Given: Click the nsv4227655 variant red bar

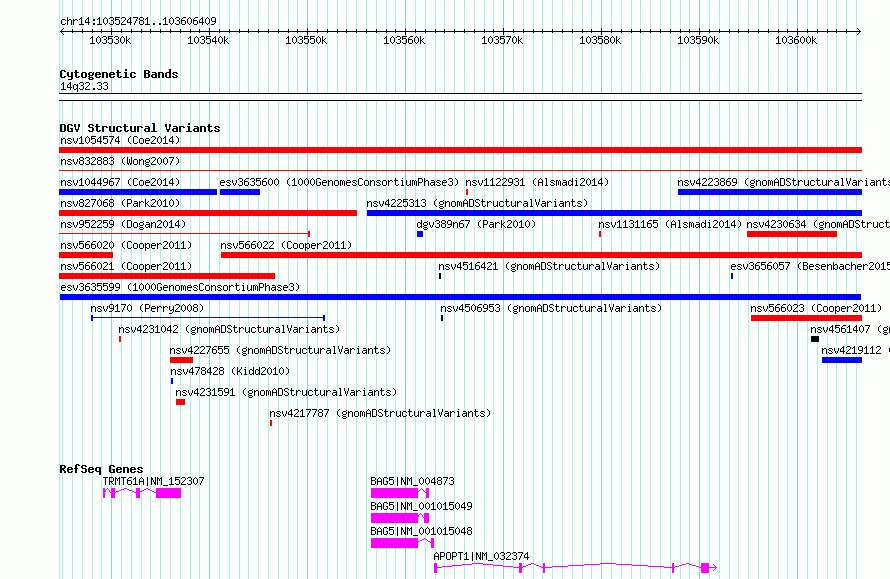Looking at the screenshot, I should [x=182, y=360].
